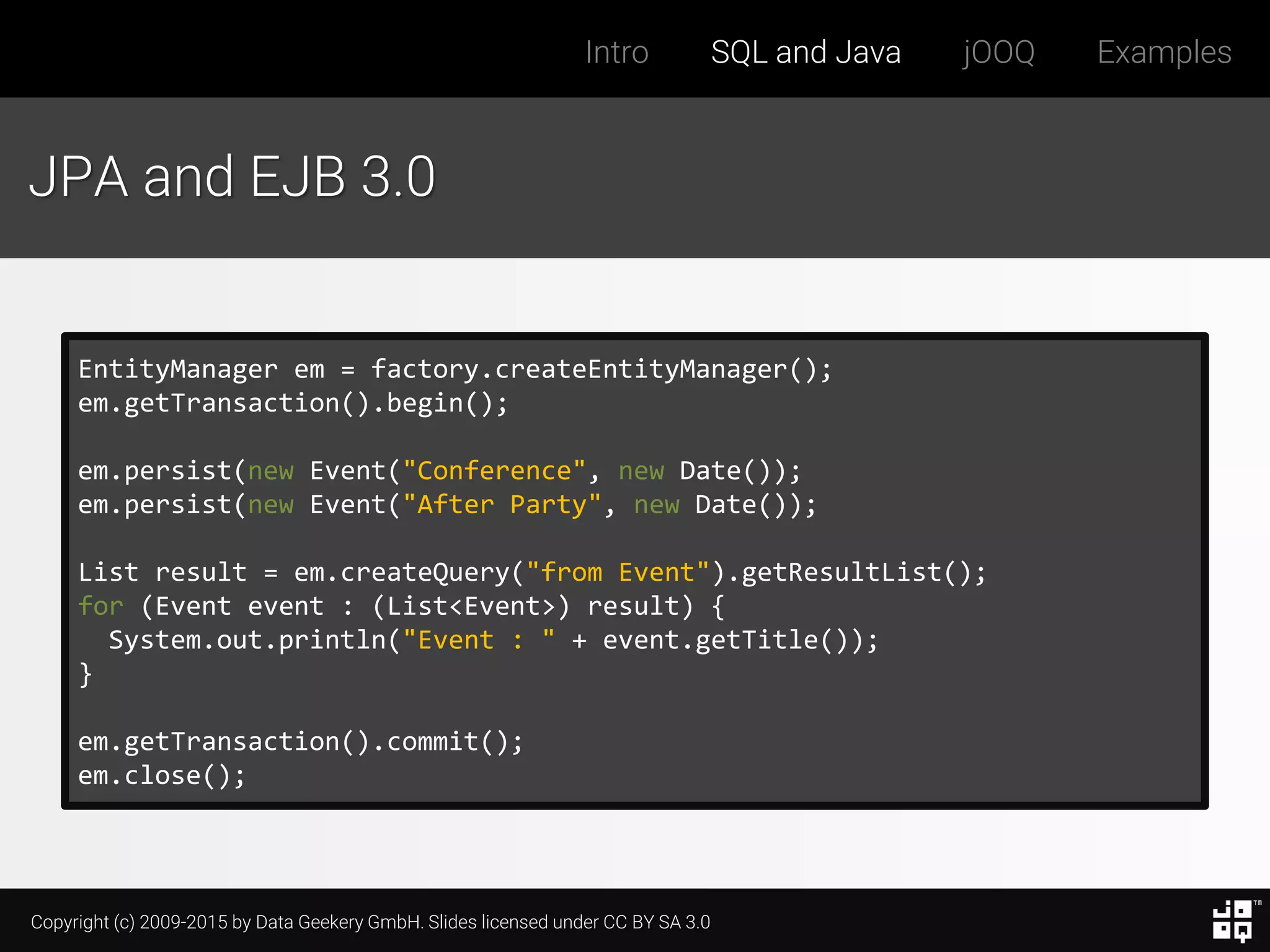Viewport: 1270px width, 952px height.
Task: Open the Intro section tab
Action: point(616,52)
